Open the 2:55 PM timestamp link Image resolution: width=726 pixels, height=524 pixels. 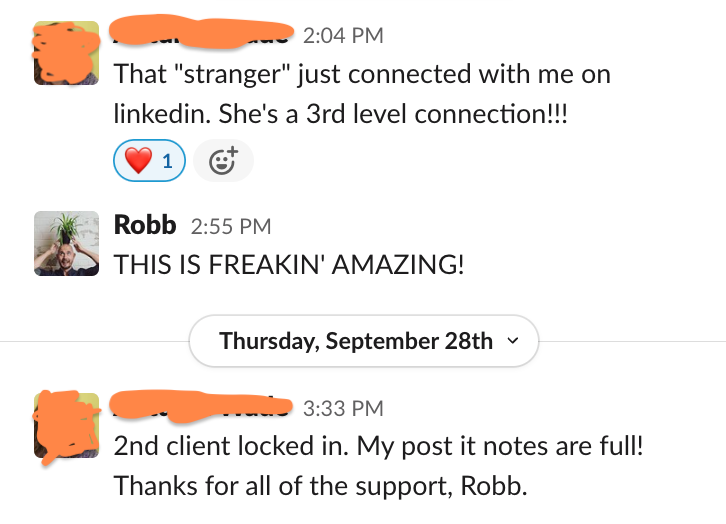coord(230,227)
